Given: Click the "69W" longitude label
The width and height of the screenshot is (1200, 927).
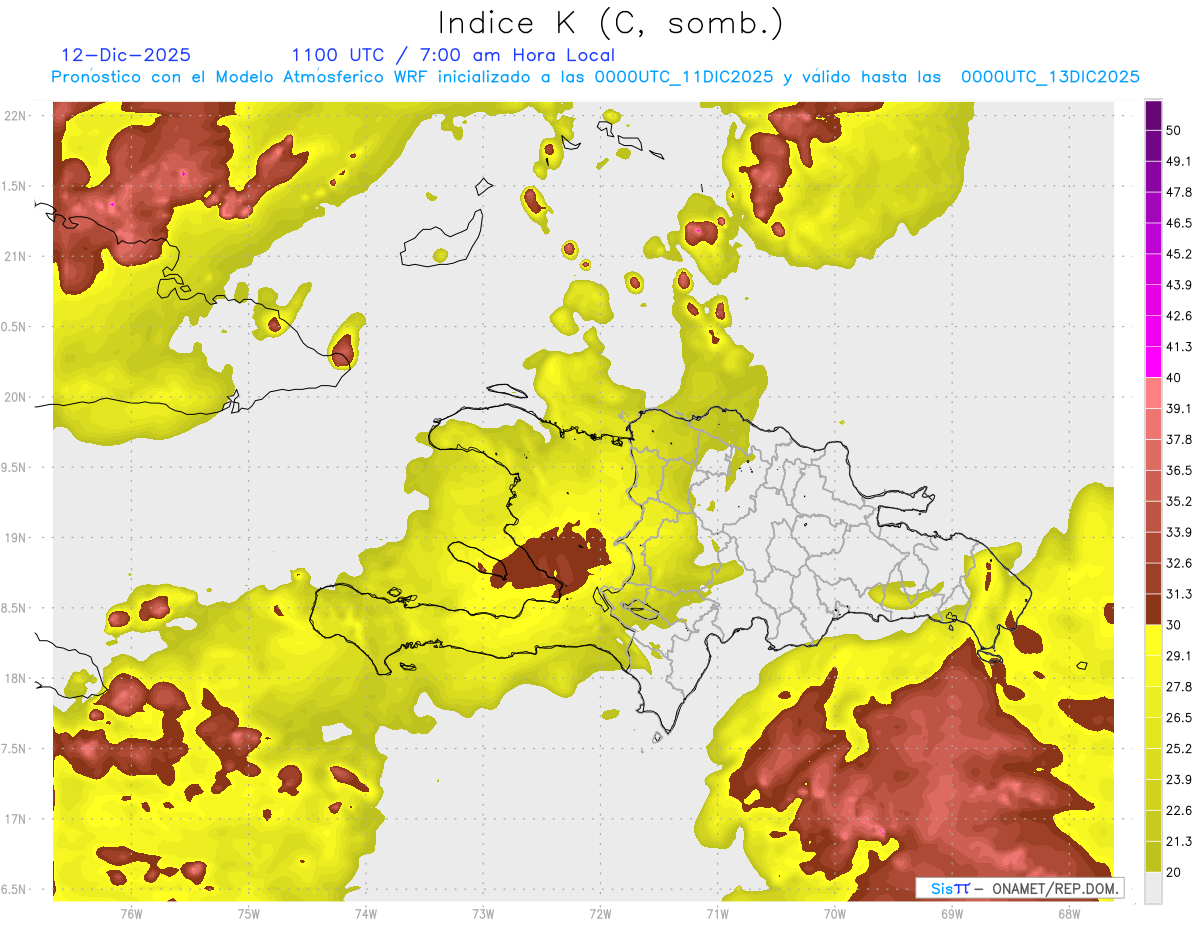Looking at the screenshot, I should click(952, 913).
